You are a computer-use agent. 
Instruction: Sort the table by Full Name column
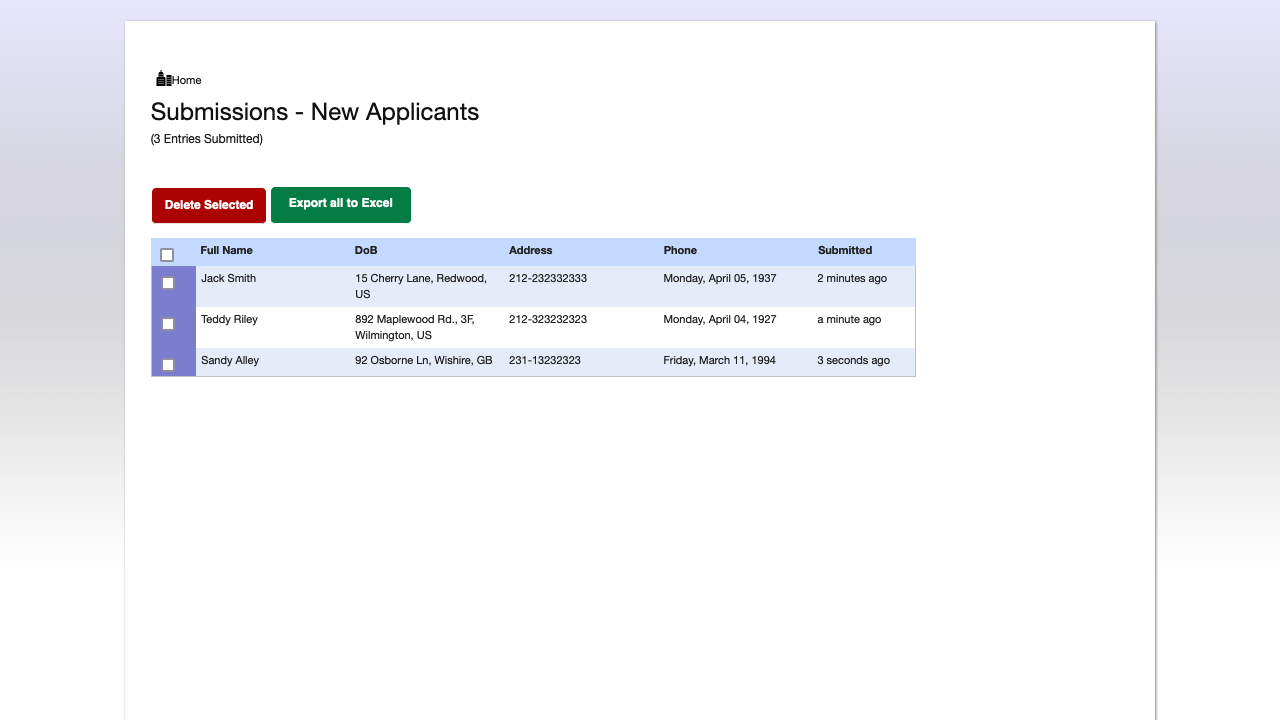tap(226, 251)
